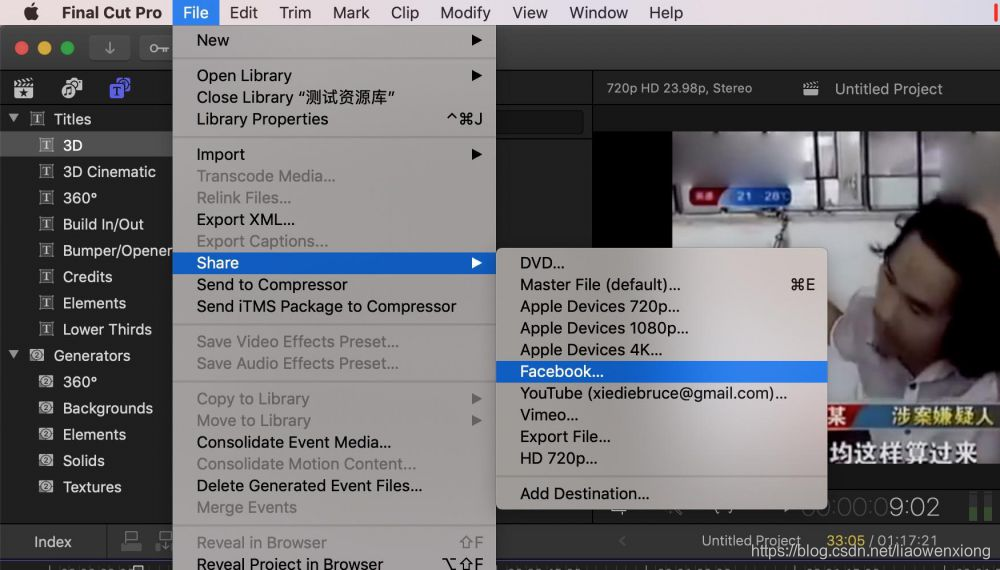Open the Apple menu
Screen dimensions: 1000x570
pyautogui.click(x=31, y=13)
